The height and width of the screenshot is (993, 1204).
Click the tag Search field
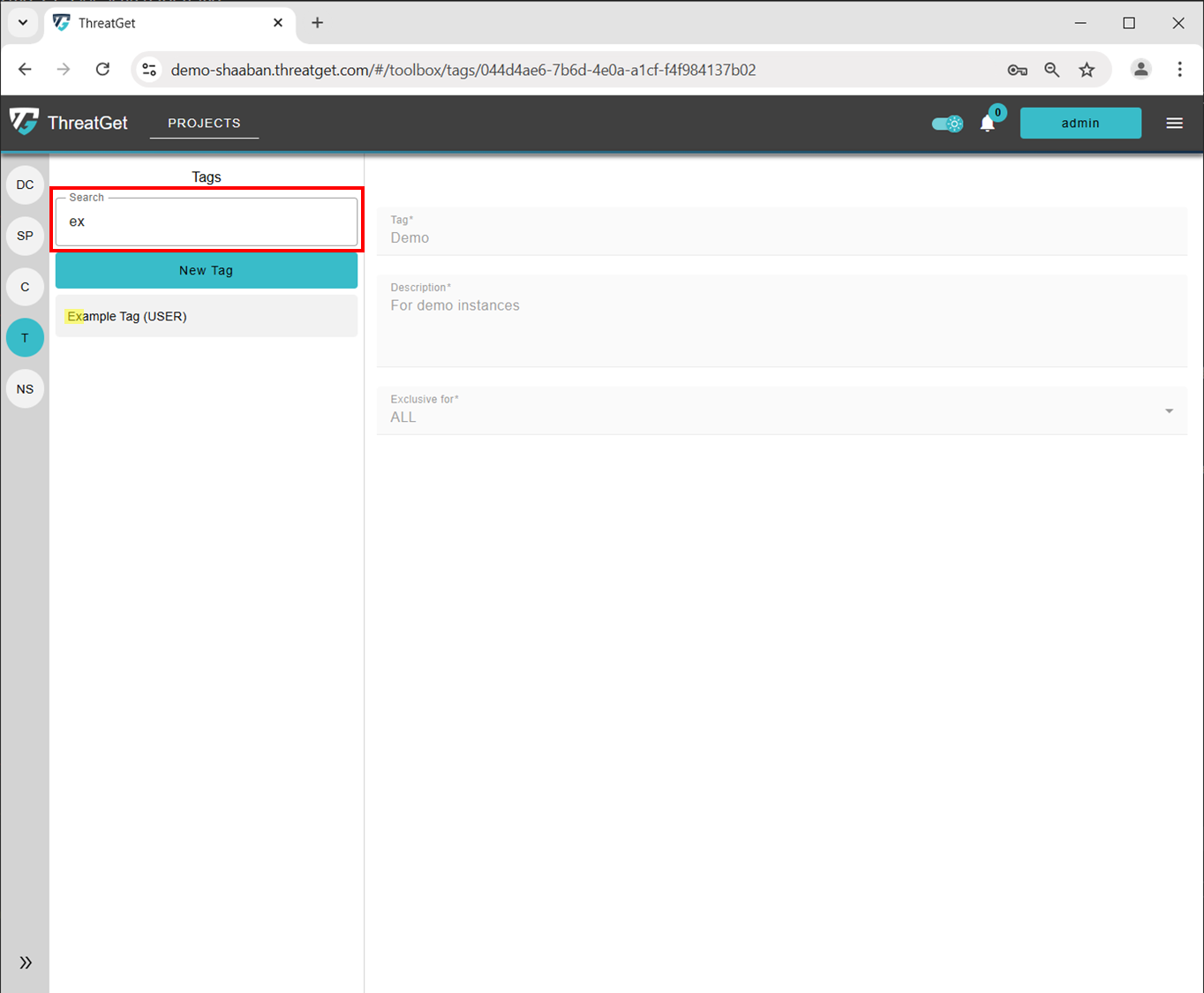(x=207, y=222)
